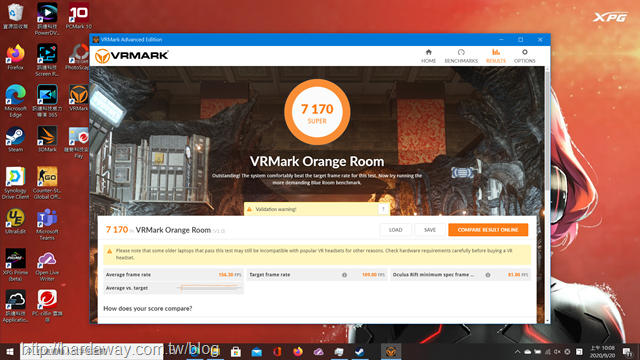This screenshot has width=640, height=360.
Task: Open Office from the taskbar
Action: click(277, 351)
